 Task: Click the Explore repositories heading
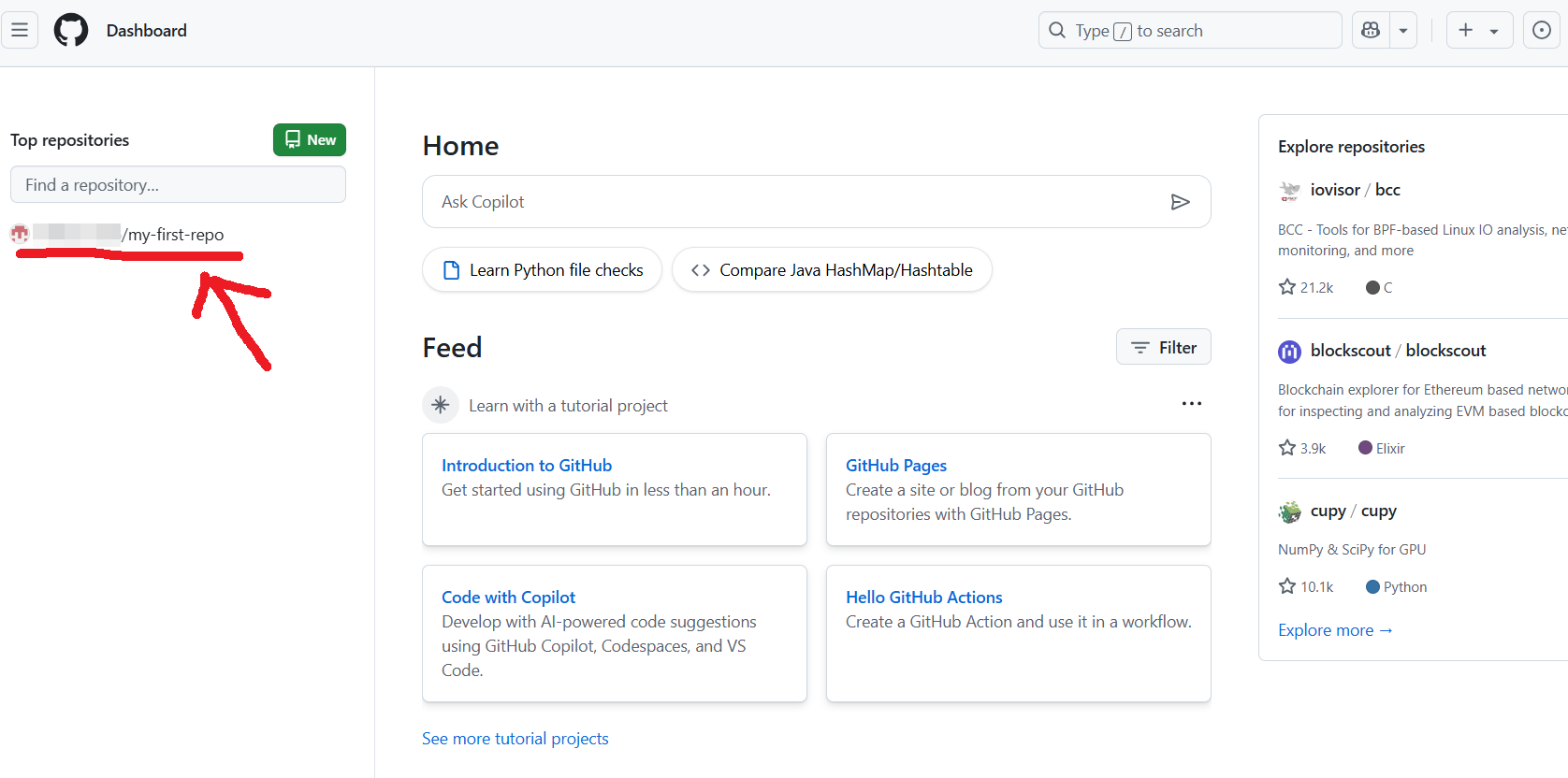point(1351,146)
